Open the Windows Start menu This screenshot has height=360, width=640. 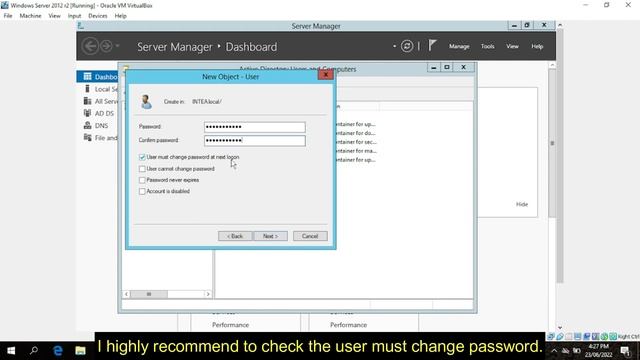pos(11,351)
